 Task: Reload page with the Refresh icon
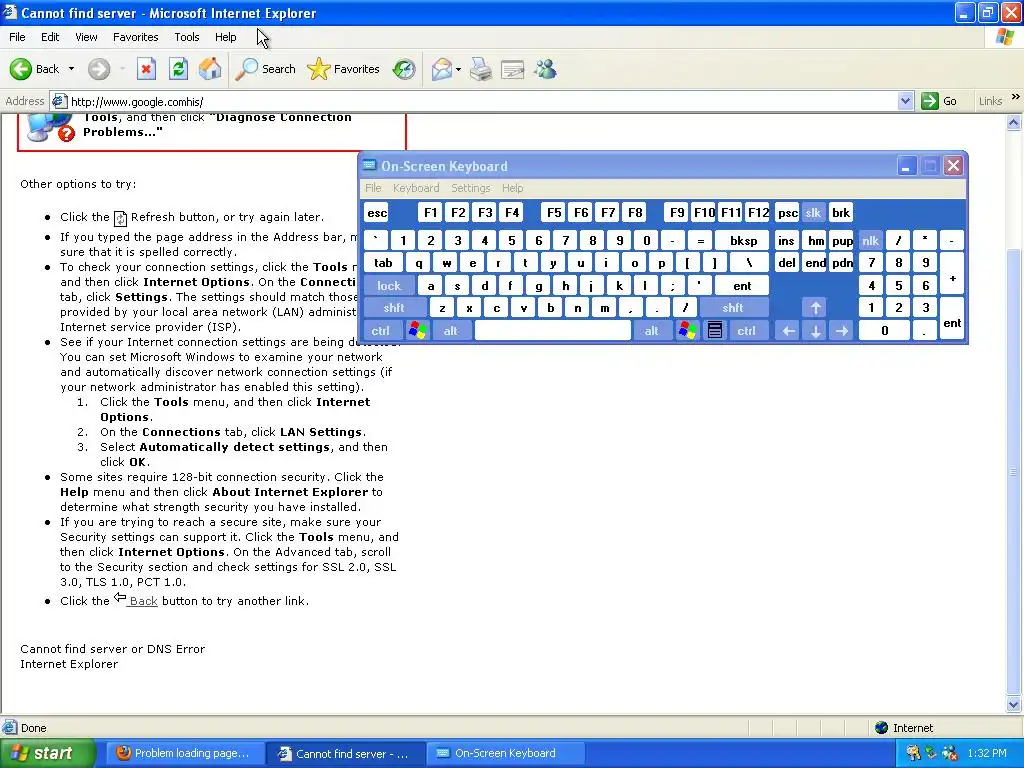(178, 69)
